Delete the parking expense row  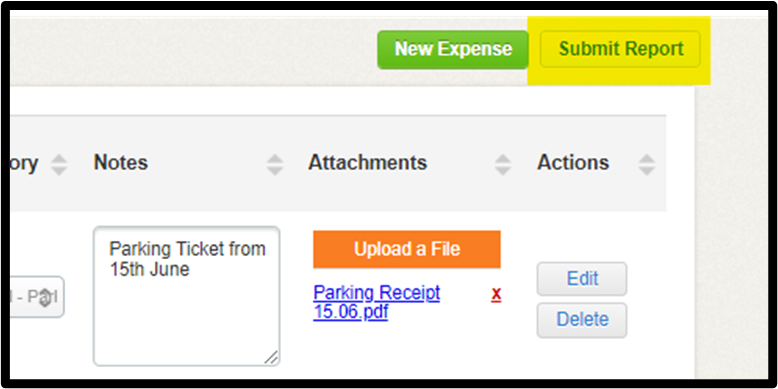(582, 320)
